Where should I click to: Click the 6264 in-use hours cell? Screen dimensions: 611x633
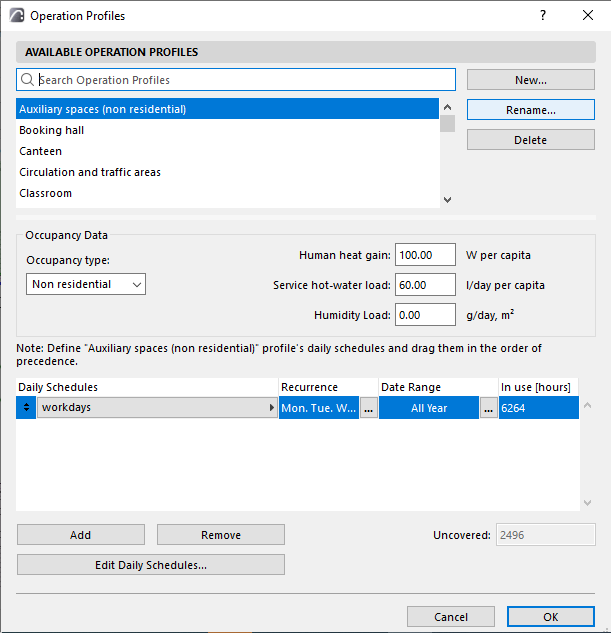[x=538, y=408]
